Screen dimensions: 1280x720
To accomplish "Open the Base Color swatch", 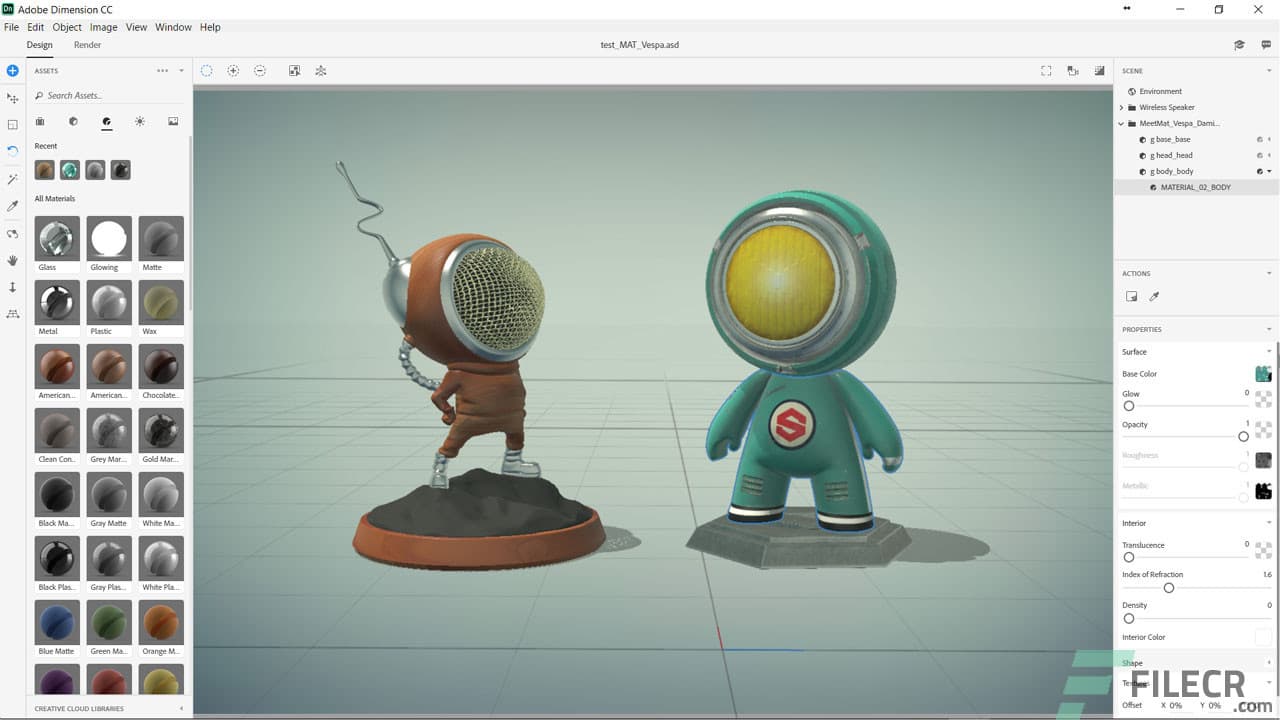I will coord(1263,373).
